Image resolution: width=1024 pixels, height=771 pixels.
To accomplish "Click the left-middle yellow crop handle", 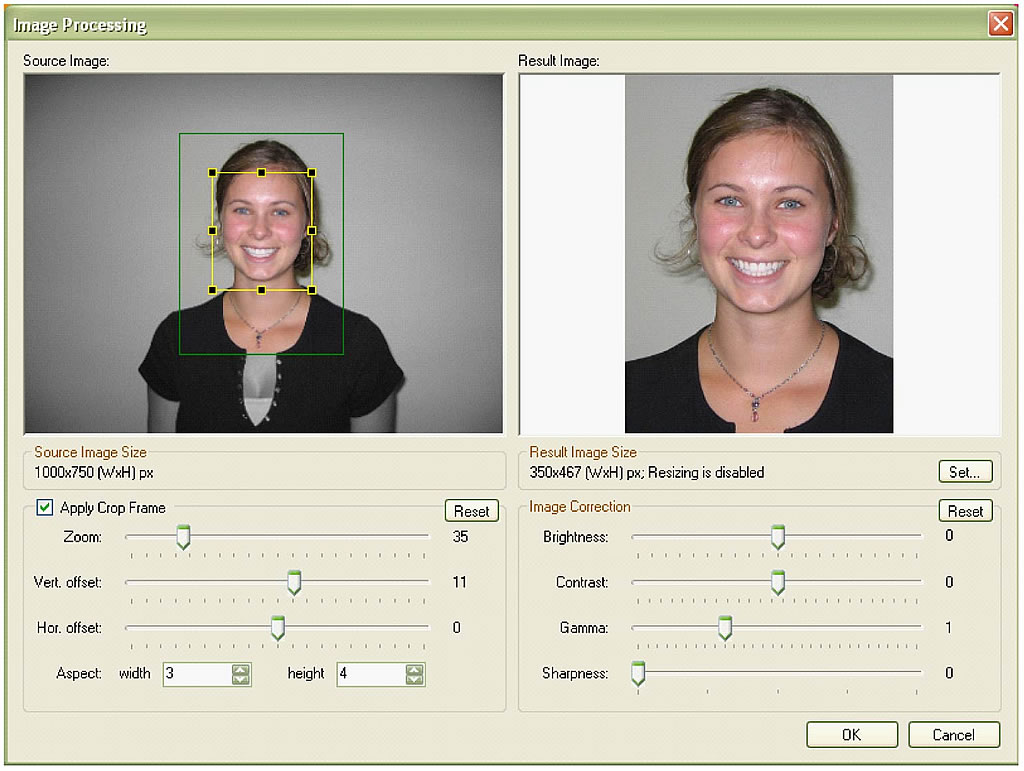I will tap(212, 230).
